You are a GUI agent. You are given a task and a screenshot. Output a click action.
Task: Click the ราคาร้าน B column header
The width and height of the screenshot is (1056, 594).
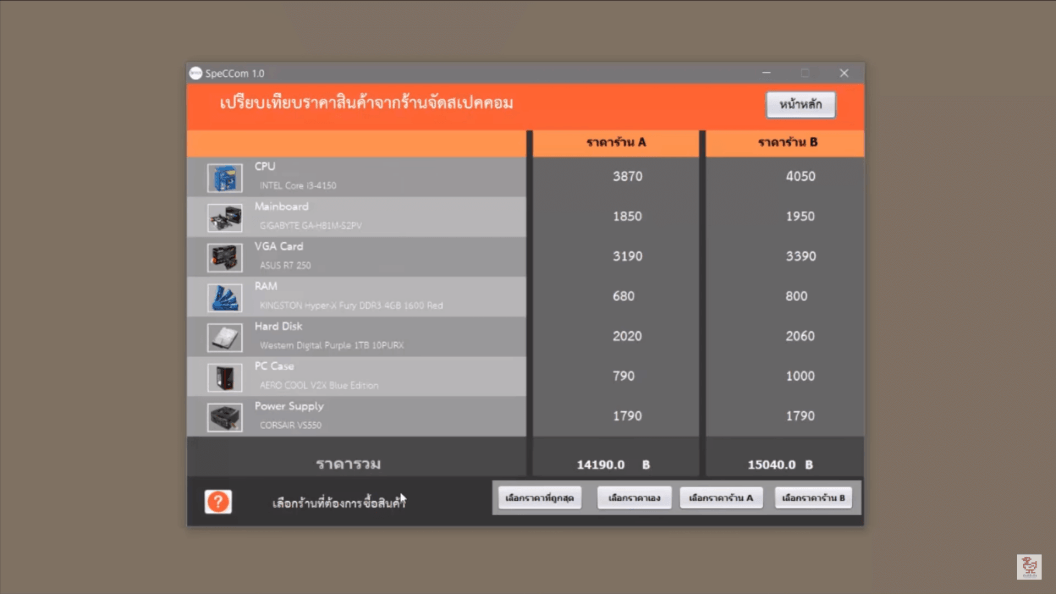pos(788,143)
